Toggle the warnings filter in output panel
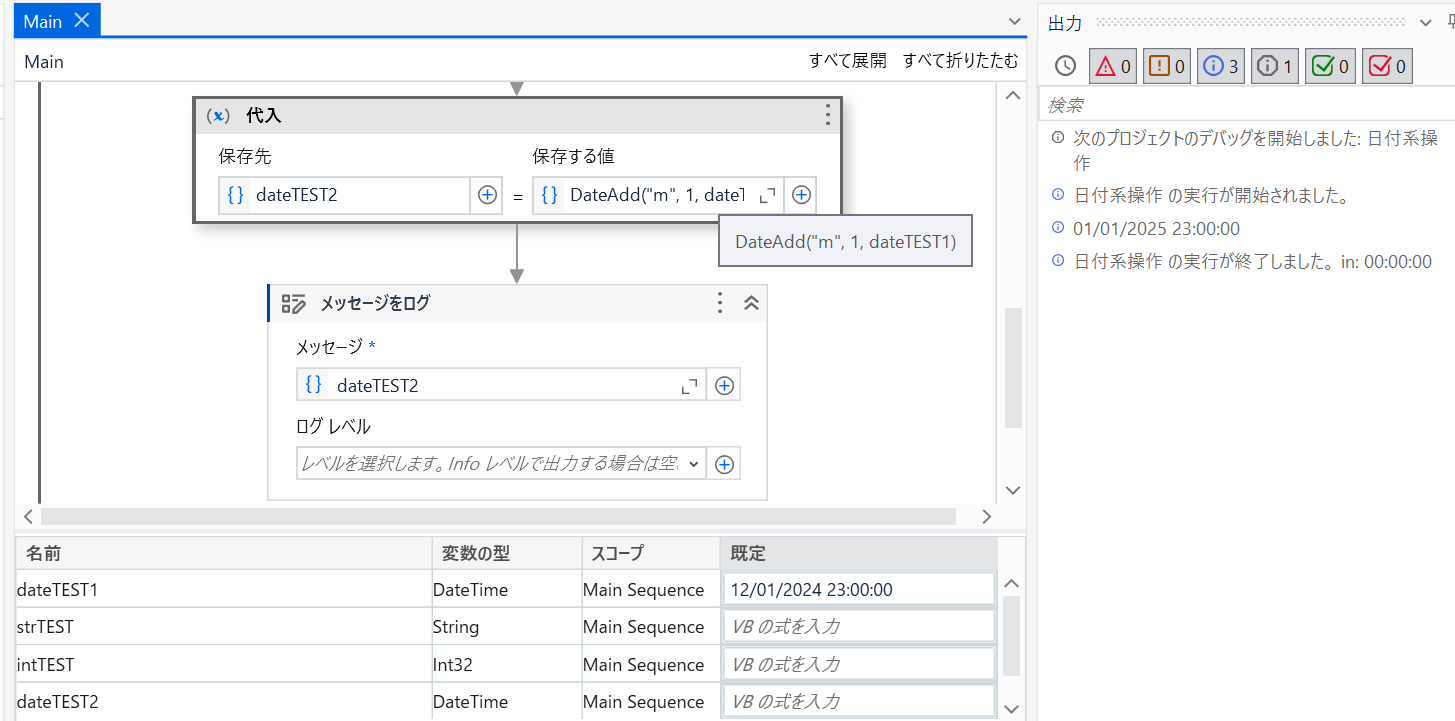 pyautogui.click(x=1167, y=66)
